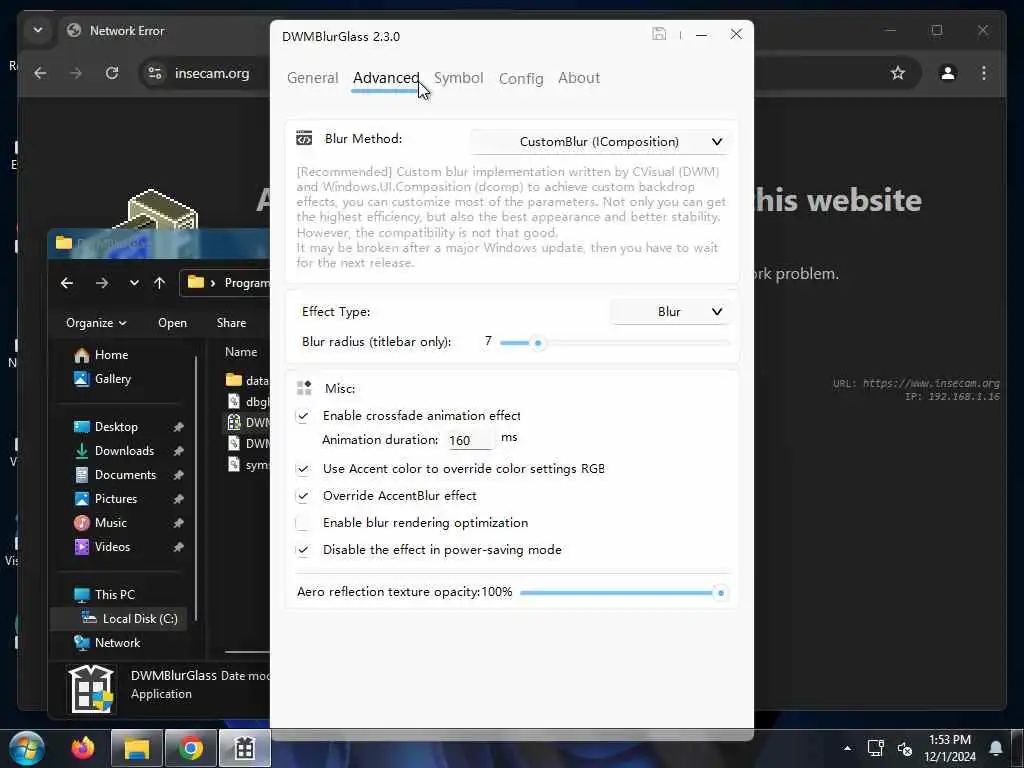Click the DWMBlurGlass application preview icon
The width and height of the screenshot is (1024, 768).
[91, 688]
